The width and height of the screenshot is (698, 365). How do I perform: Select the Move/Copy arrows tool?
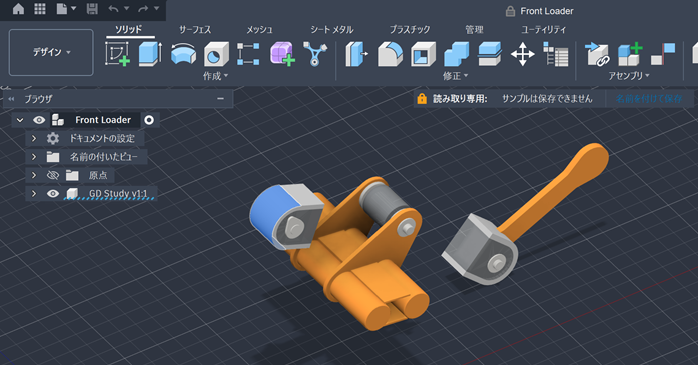(523, 54)
